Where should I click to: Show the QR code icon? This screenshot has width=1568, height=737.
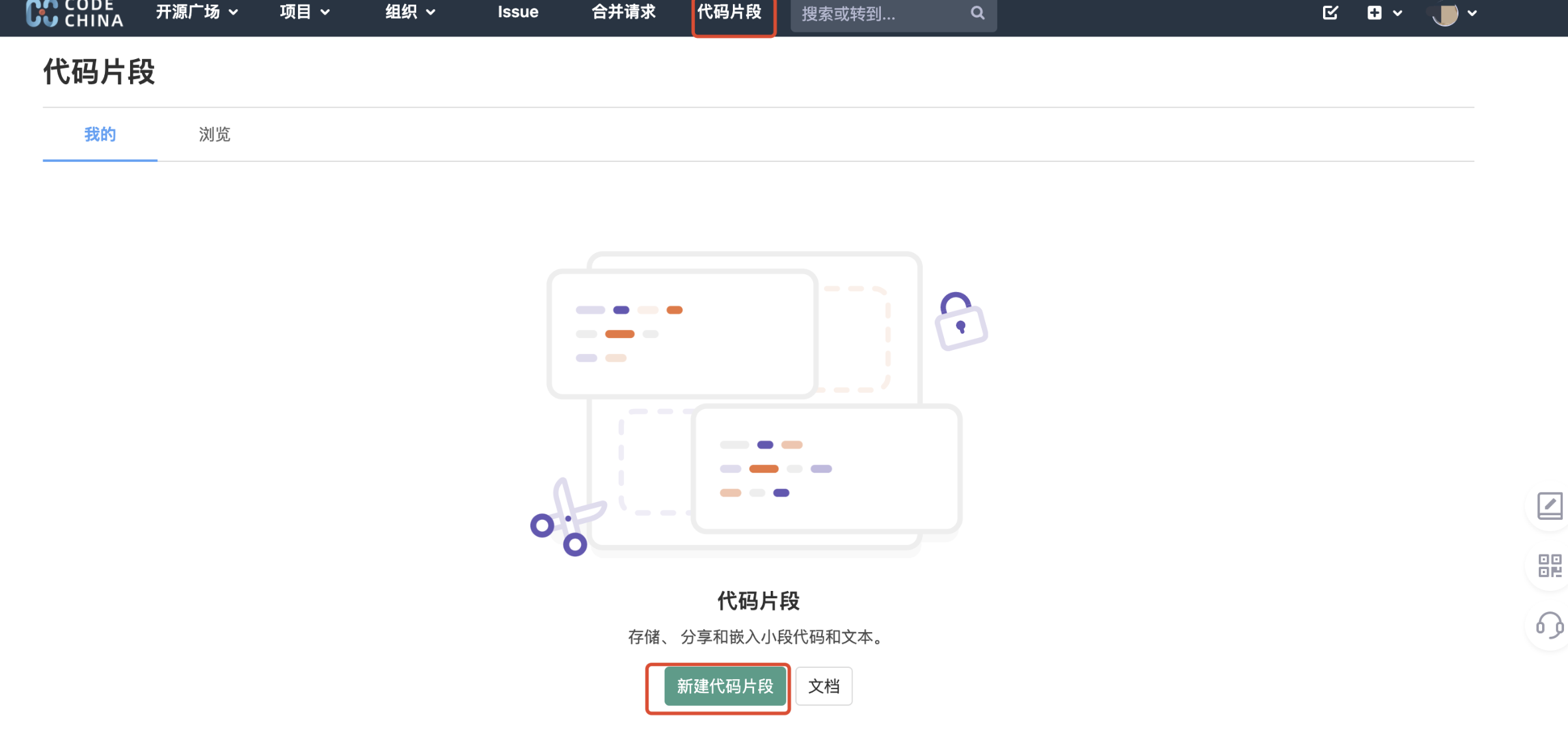(x=1549, y=566)
